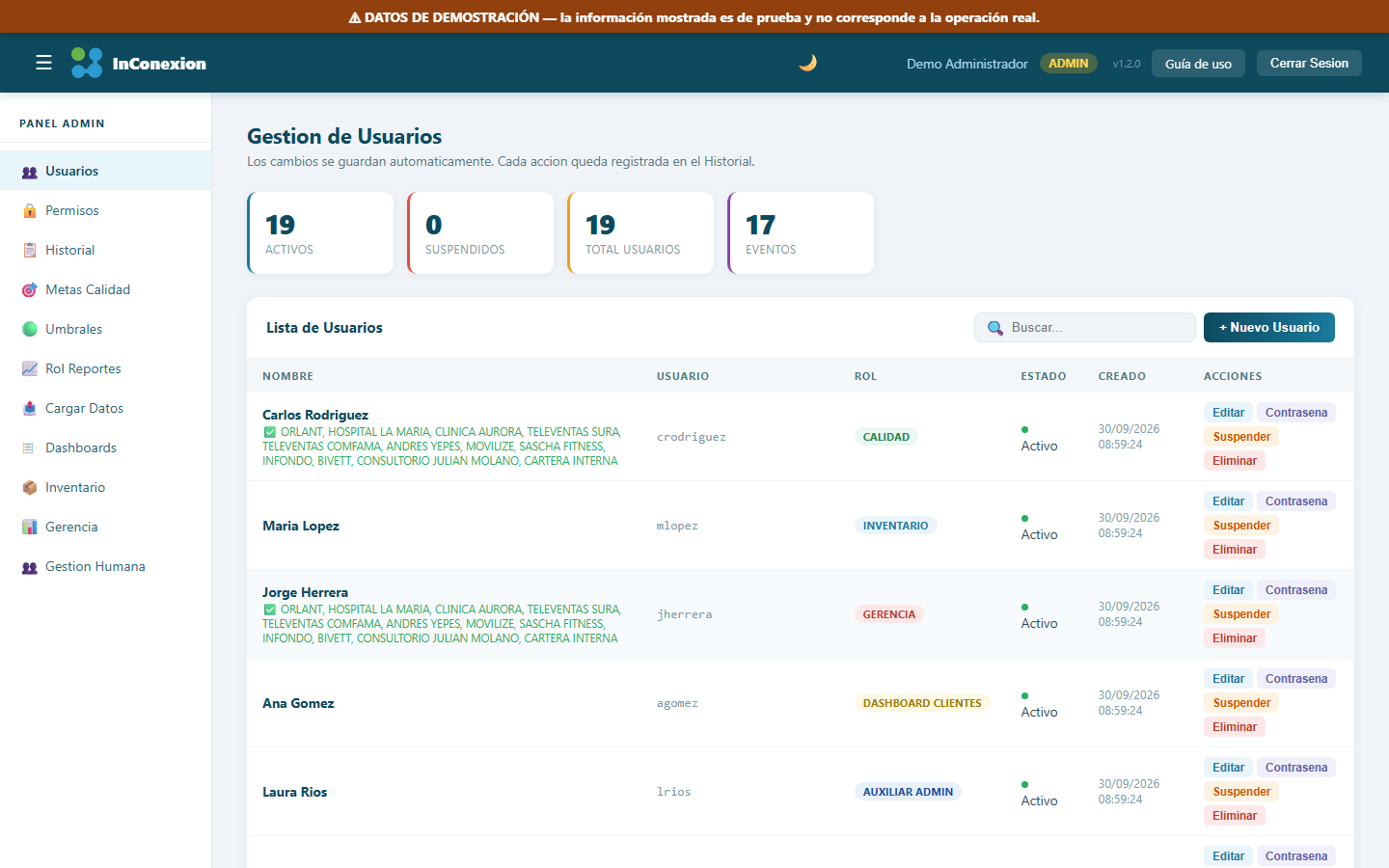Click username crodriguez
The height and width of the screenshot is (868, 1389).
pos(692,437)
